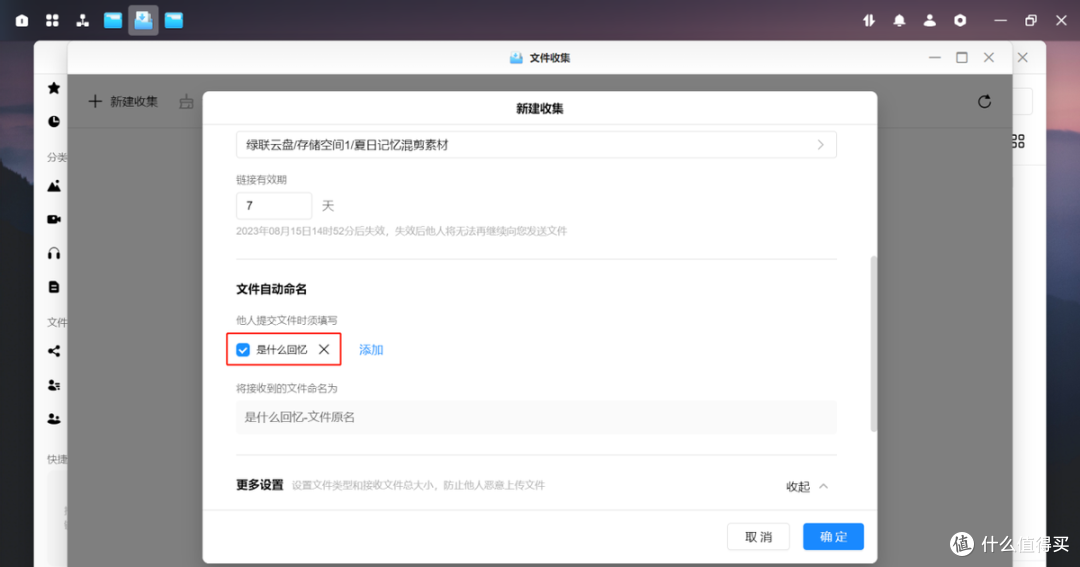Open the first blue file manager taskbar icon

tap(113, 21)
